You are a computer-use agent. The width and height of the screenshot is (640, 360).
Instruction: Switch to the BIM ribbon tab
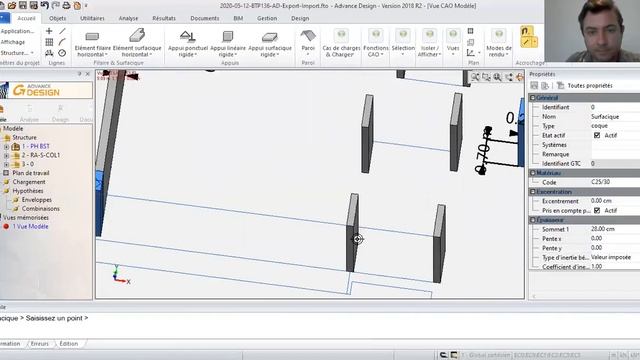pyautogui.click(x=238, y=18)
